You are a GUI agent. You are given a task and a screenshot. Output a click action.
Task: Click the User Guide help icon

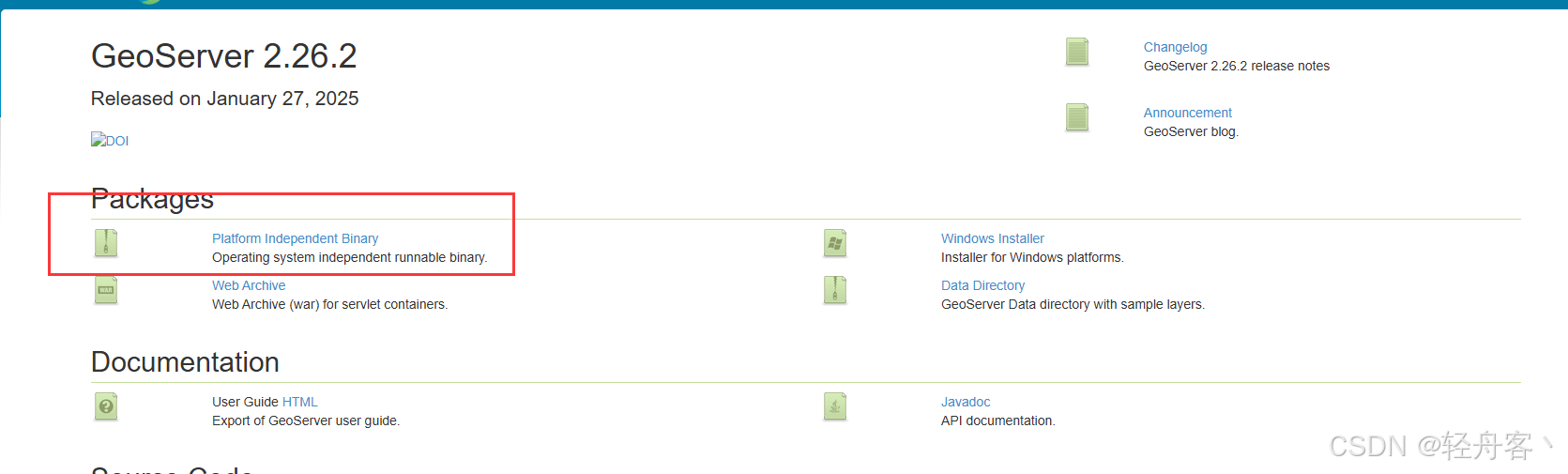(x=106, y=406)
